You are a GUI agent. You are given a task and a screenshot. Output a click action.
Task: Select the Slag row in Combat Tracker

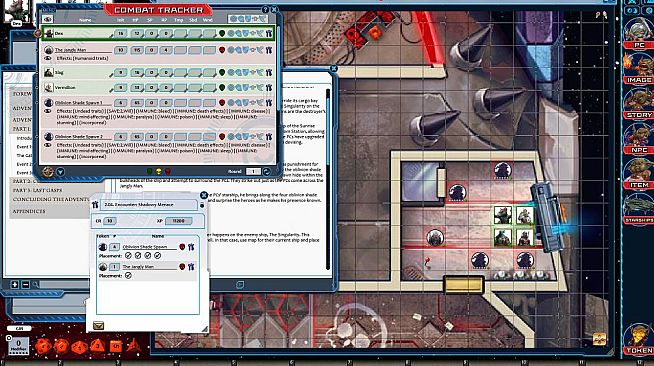point(157,73)
